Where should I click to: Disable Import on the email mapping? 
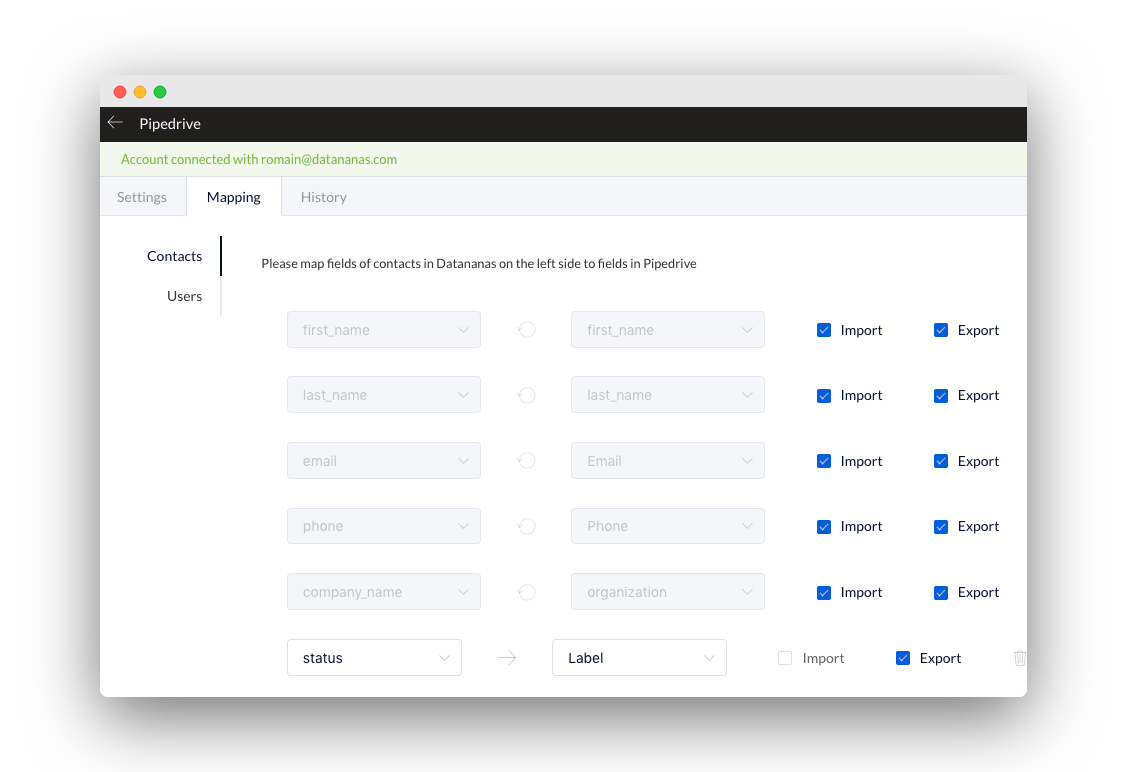[x=824, y=461]
